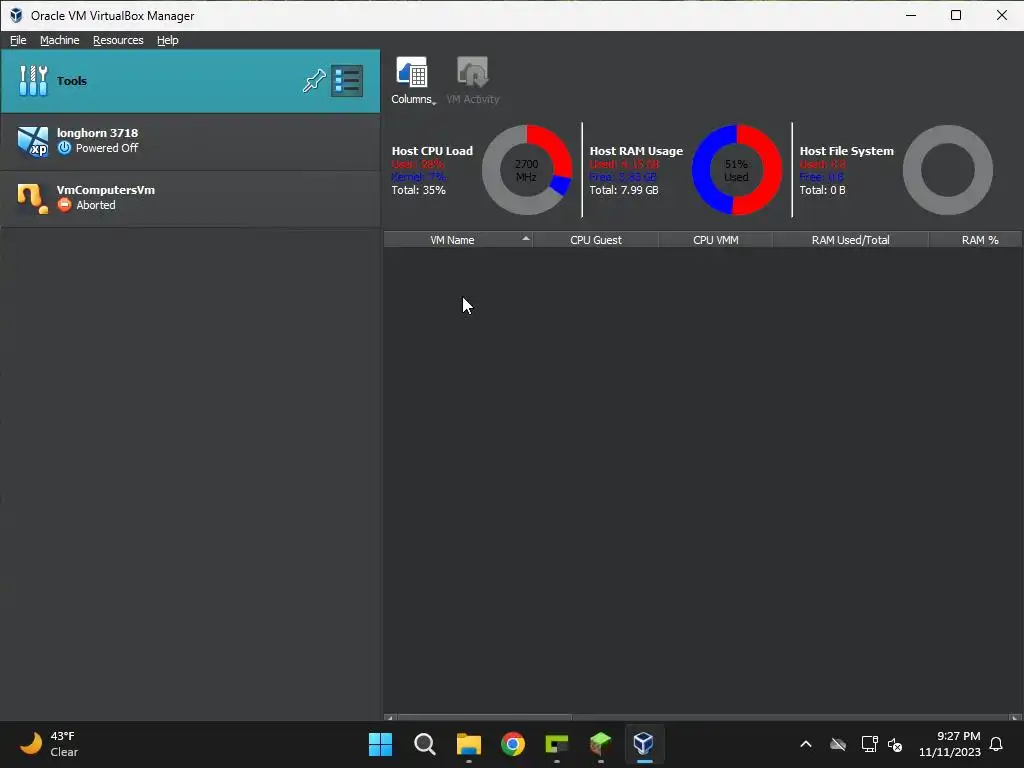Select the longhorn 3718 virtual machine

tap(190, 141)
